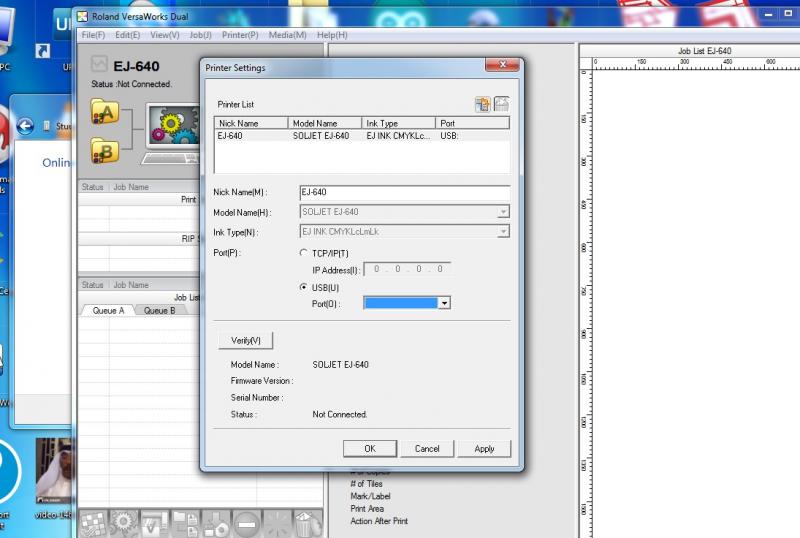Click the IP Address field
800x538 pixels.
point(407,269)
